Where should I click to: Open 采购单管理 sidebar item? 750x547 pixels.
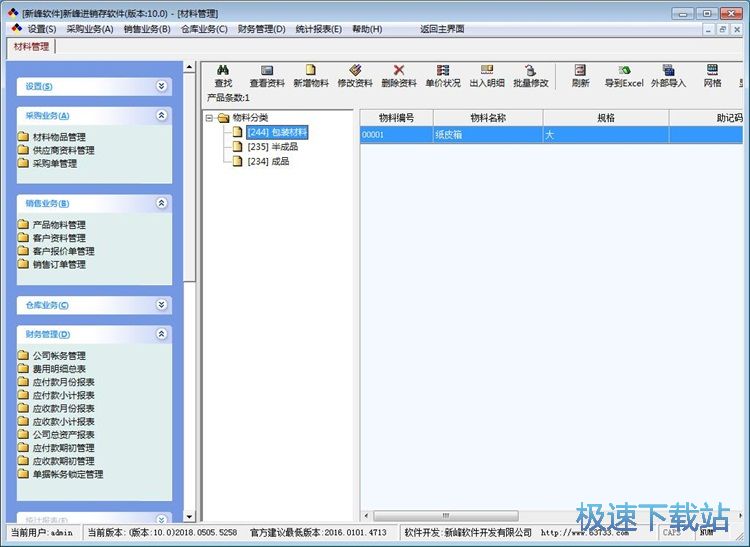coord(48,164)
